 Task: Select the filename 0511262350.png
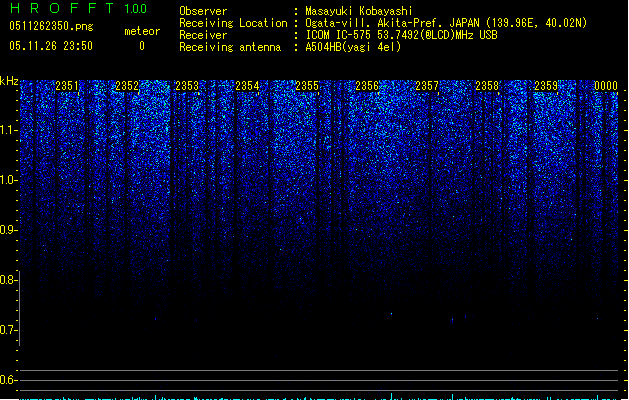[x=51, y=26]
